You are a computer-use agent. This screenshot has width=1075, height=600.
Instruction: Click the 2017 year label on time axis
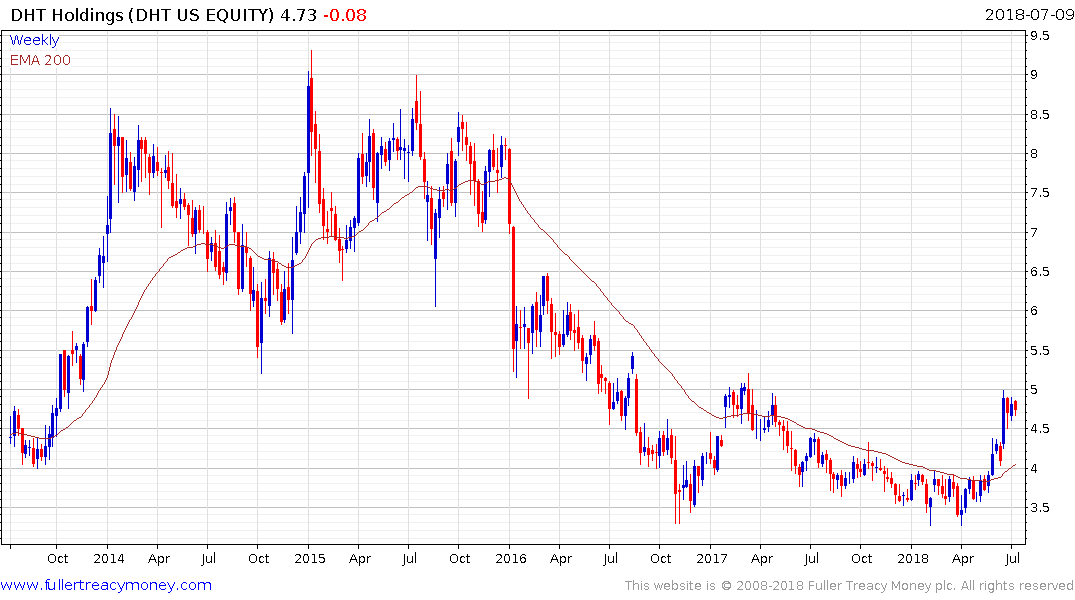click(x=712, y=558)
